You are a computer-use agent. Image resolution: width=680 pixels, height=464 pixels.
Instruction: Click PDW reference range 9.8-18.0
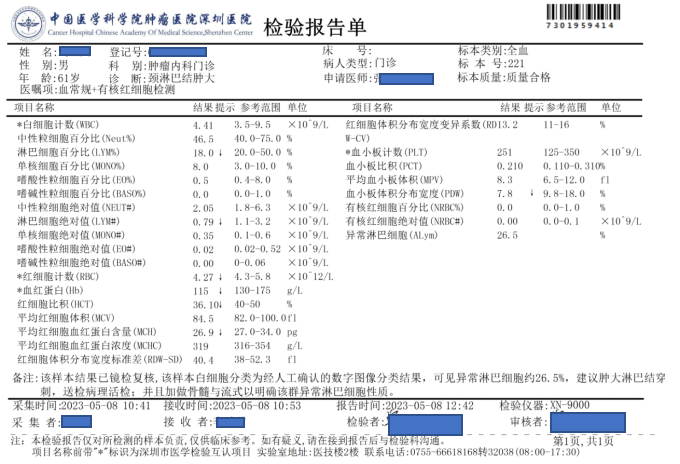(x=564, y=194)
